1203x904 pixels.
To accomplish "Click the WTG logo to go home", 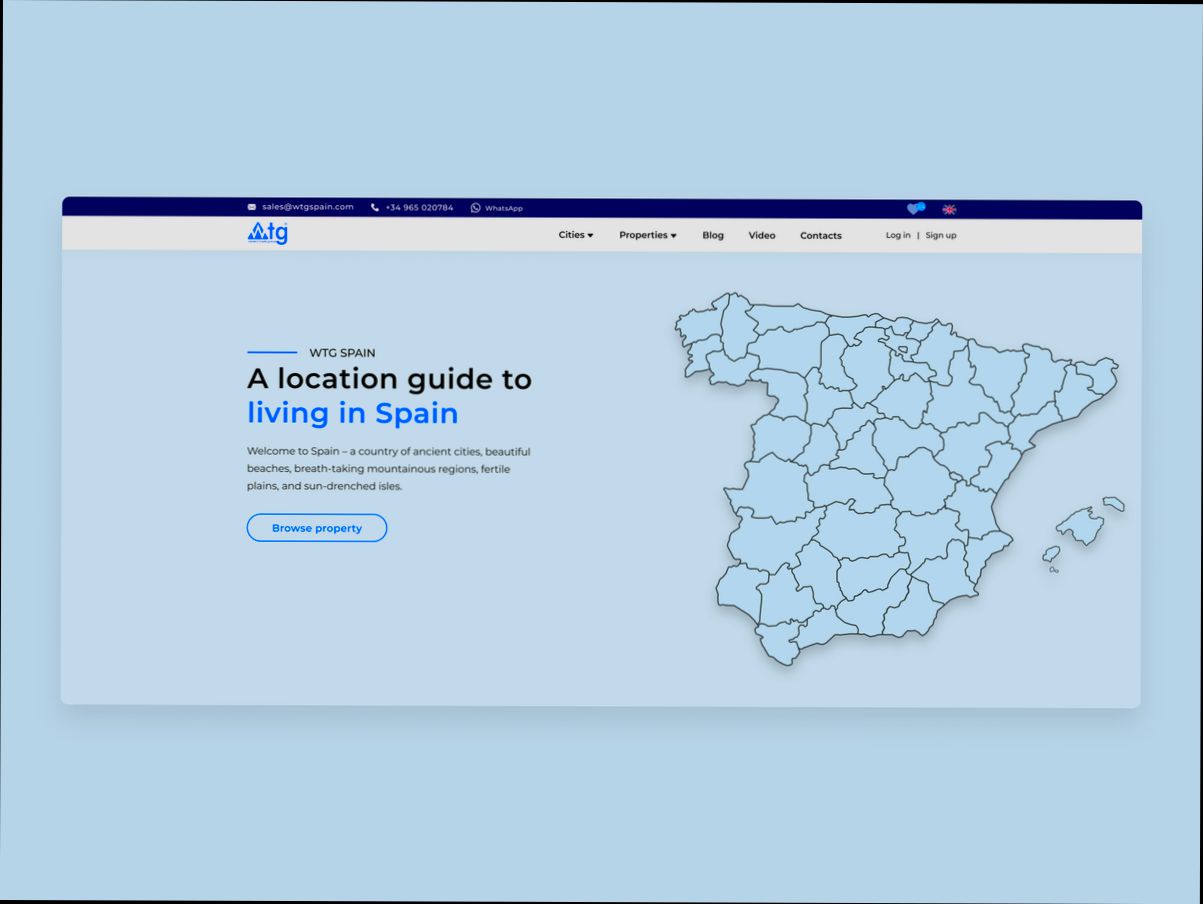I will [267, 234].
